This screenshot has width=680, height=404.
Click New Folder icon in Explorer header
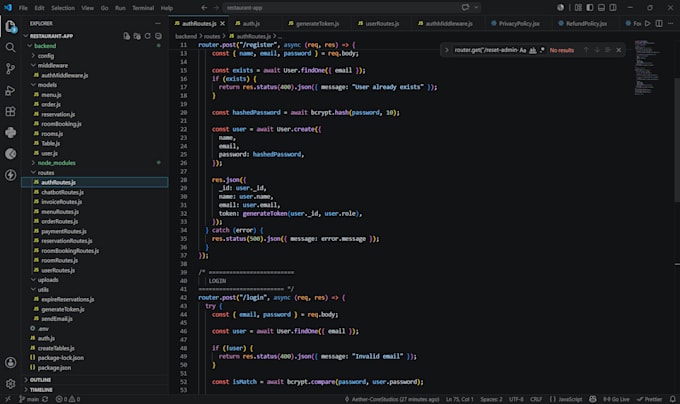(137, 36)
